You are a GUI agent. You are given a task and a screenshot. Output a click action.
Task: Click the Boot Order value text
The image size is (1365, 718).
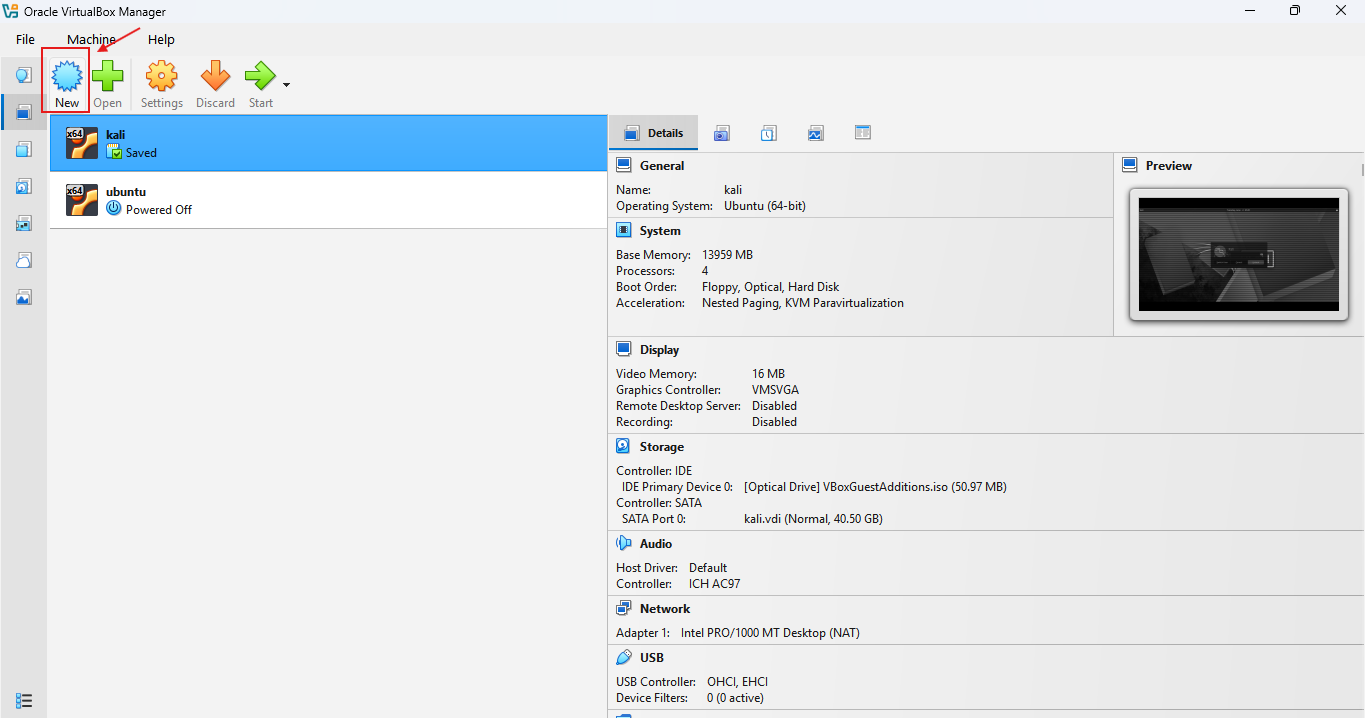click(770, 287)
